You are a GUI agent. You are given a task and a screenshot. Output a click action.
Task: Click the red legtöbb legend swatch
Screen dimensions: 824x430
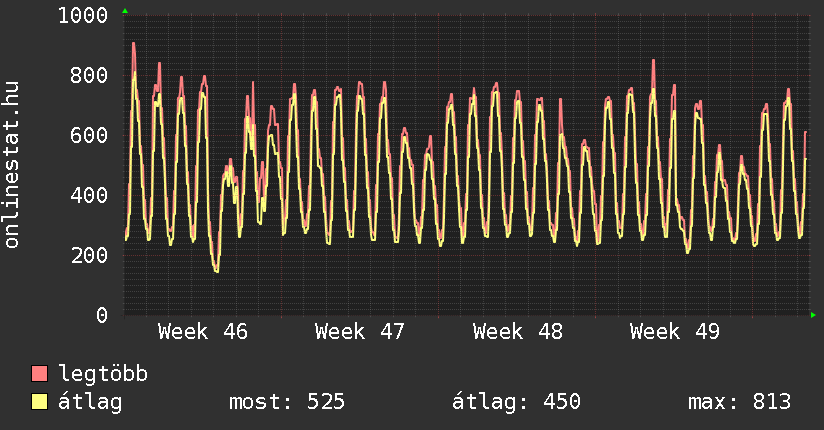tap(40, 374)
